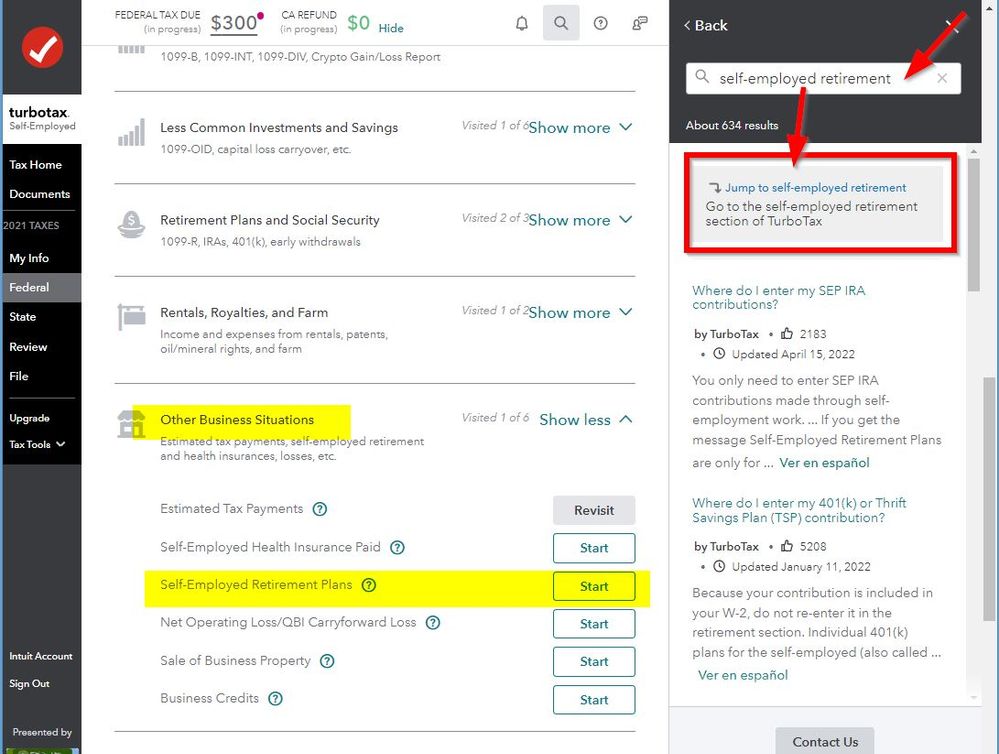Screen dimensions: 999x754
Task: Click the help panel results scrollbar
Action: pyautogui.click(x=973, y=223)
